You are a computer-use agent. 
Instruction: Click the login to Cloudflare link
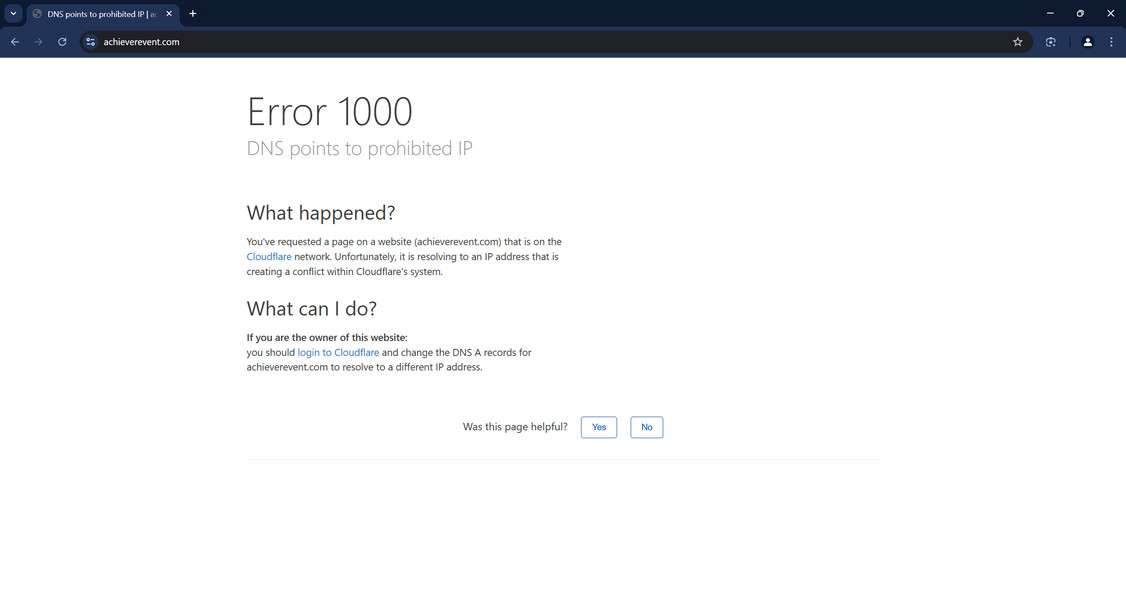tap(338, 352)
